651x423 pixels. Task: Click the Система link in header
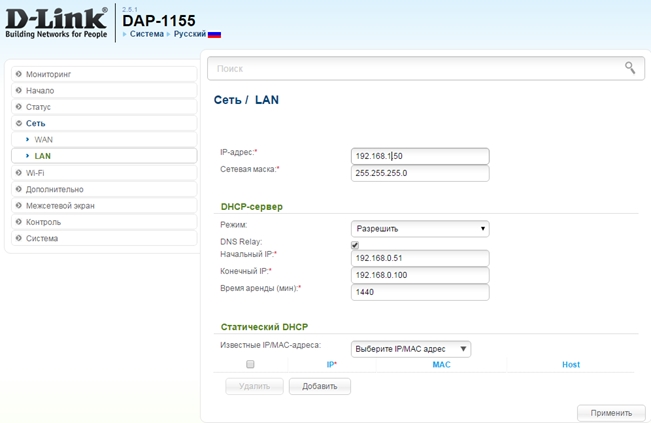click(x=146, y=34)
